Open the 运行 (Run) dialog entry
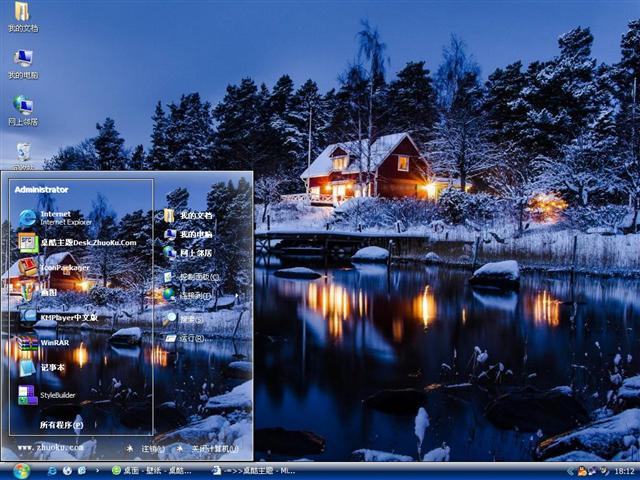The height and width of the screenshot is (480, 640). tap(190, 338)
